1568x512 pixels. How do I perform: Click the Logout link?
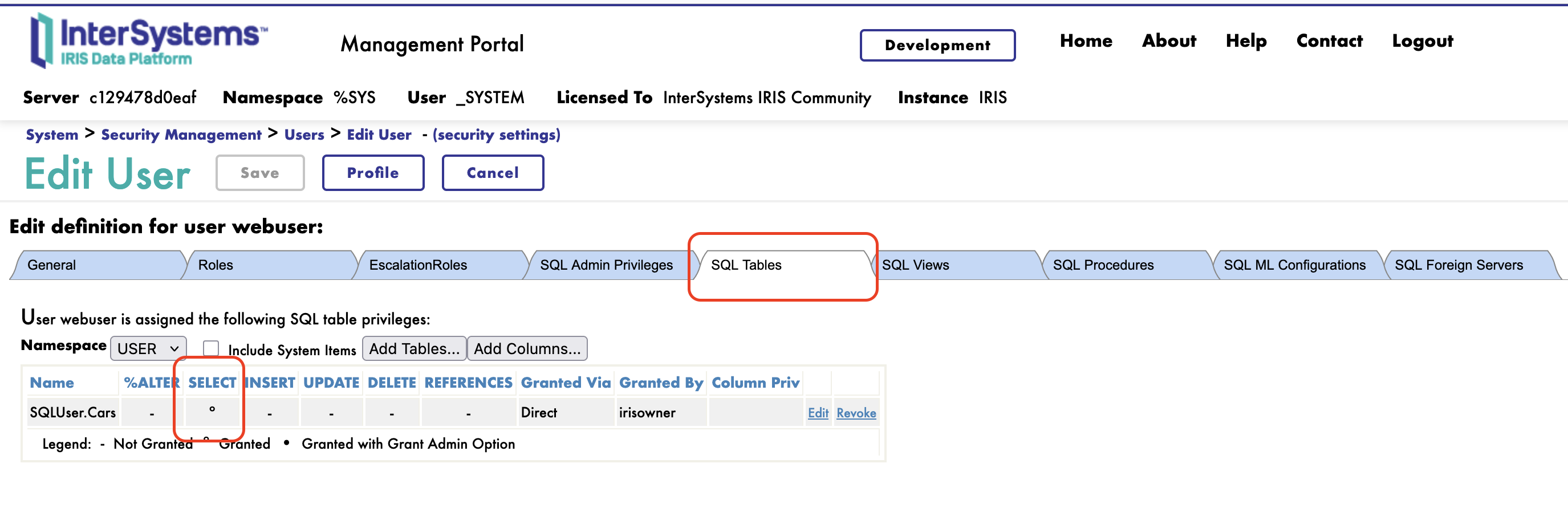[1422, 41]
